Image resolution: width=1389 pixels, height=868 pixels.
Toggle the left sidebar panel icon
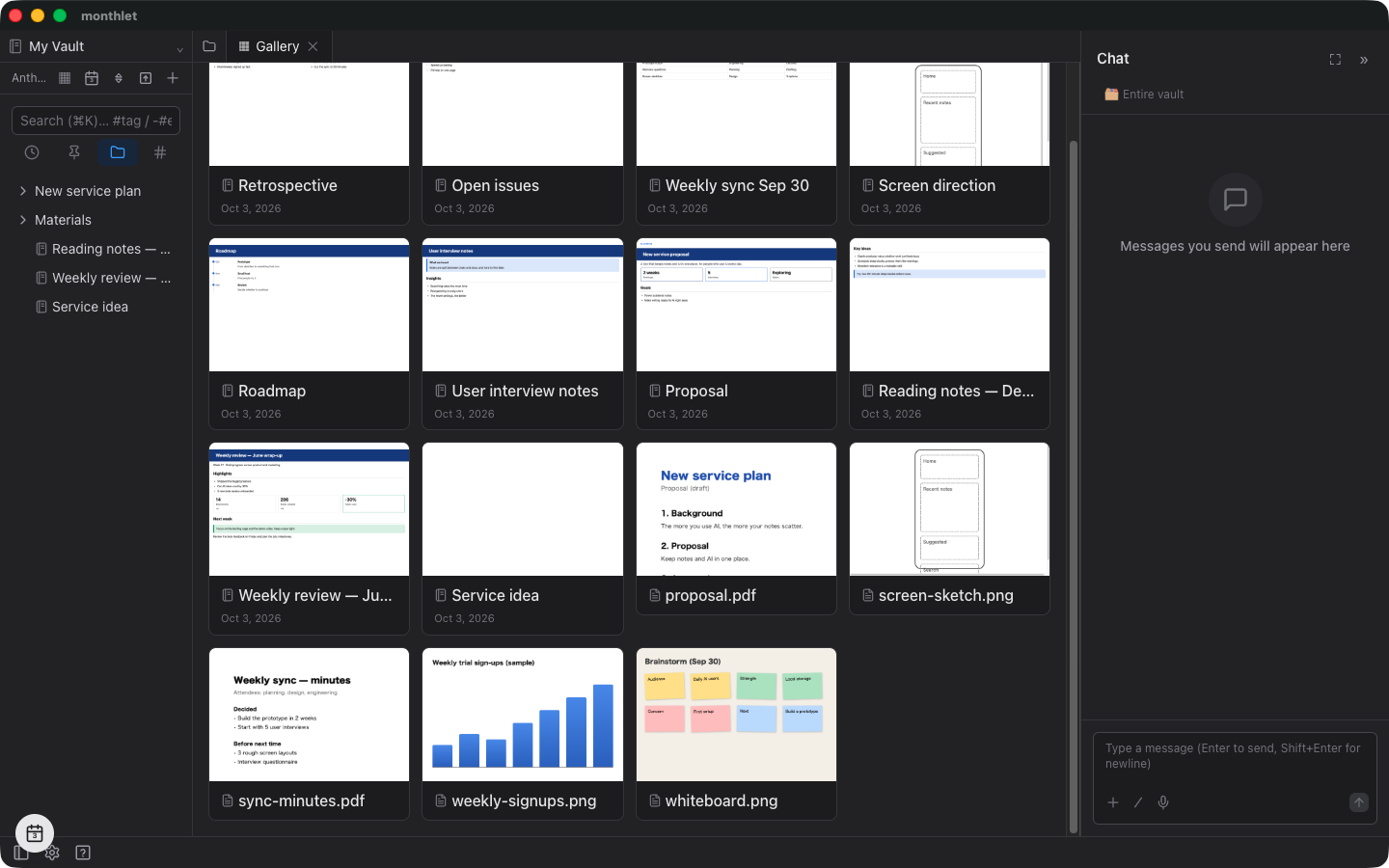21,853
